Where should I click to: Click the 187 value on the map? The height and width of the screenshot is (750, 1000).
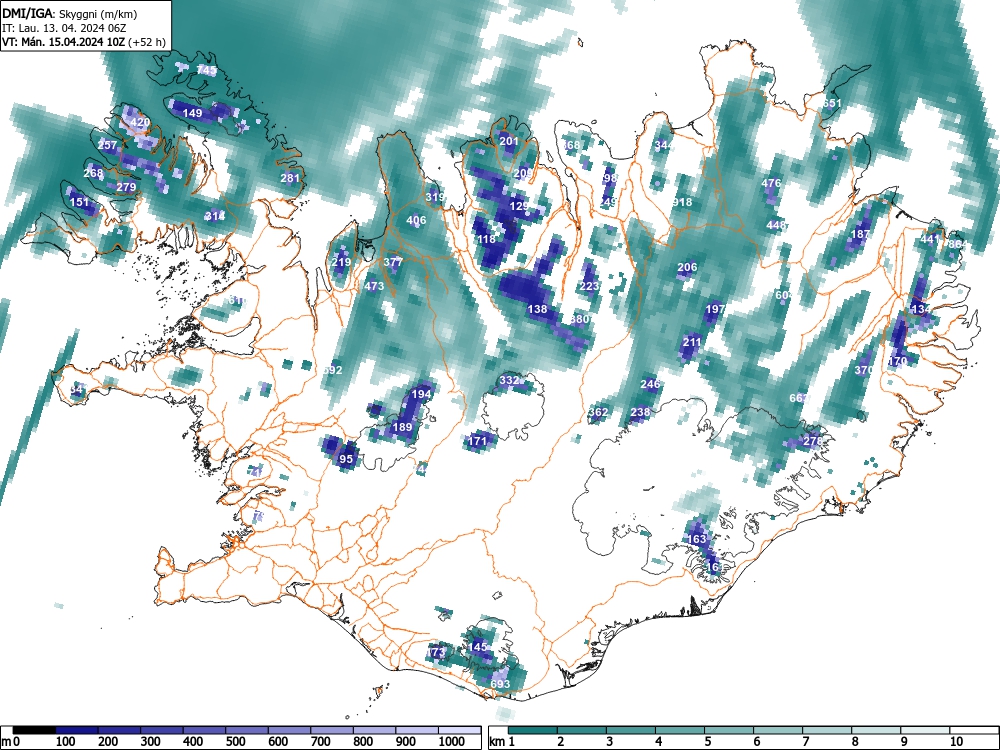(860, 234)
